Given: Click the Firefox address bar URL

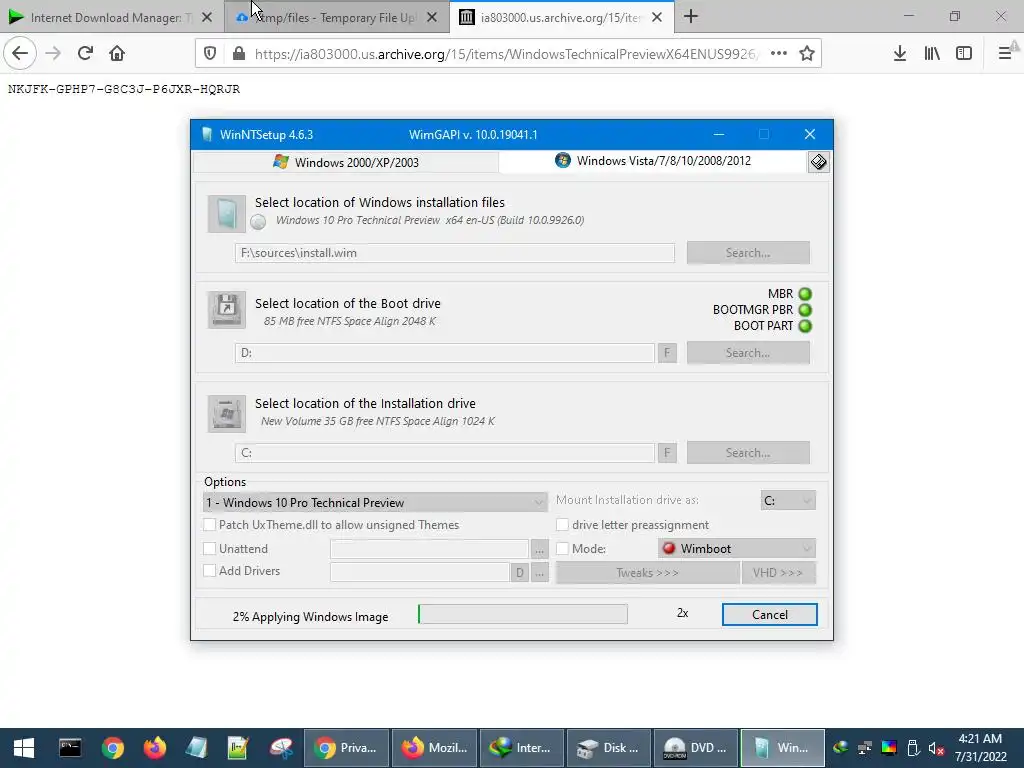Looking at the screenshot, I should tap(506, 54).
